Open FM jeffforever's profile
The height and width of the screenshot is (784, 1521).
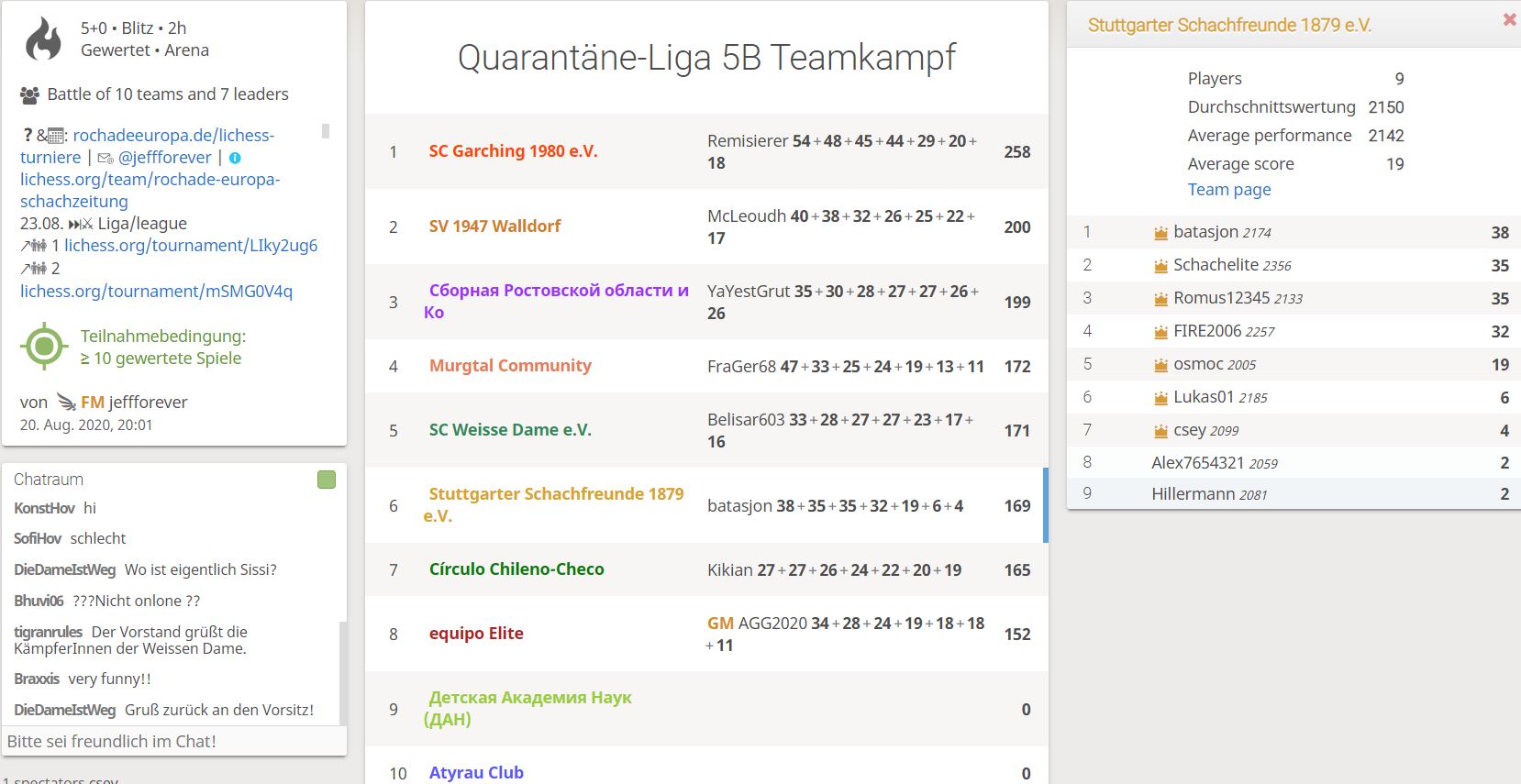point(134,402)
